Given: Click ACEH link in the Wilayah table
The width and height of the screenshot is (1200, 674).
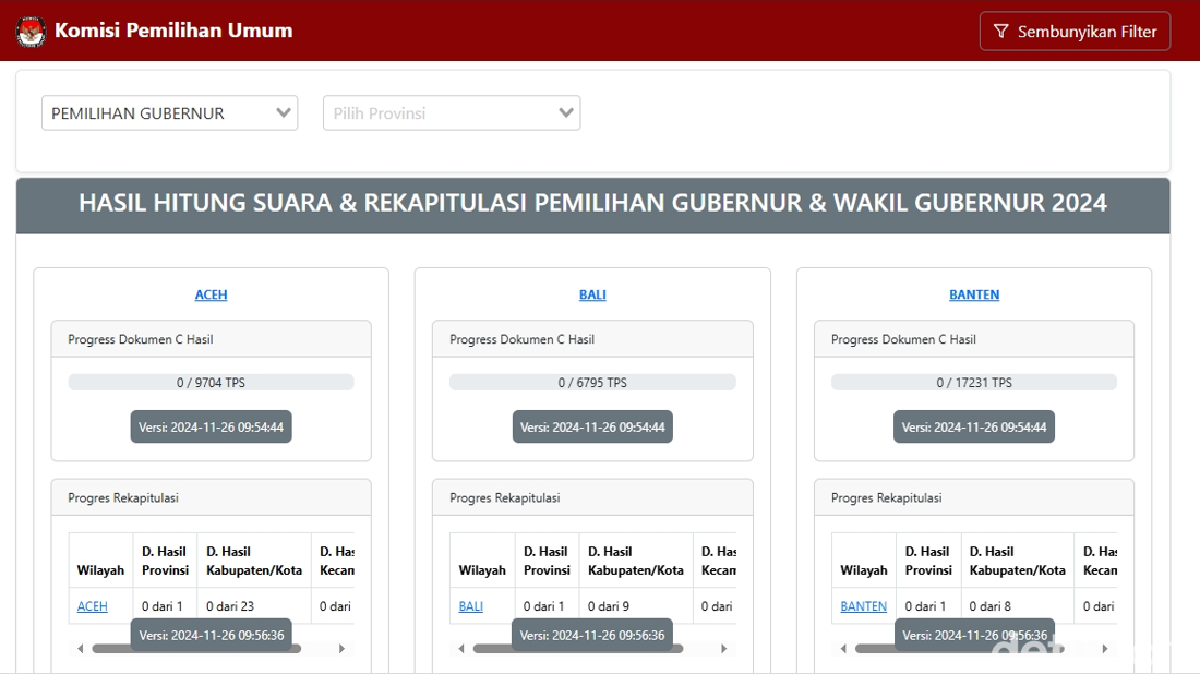Looking at the screenshot, I should click(x=92, y=606).
